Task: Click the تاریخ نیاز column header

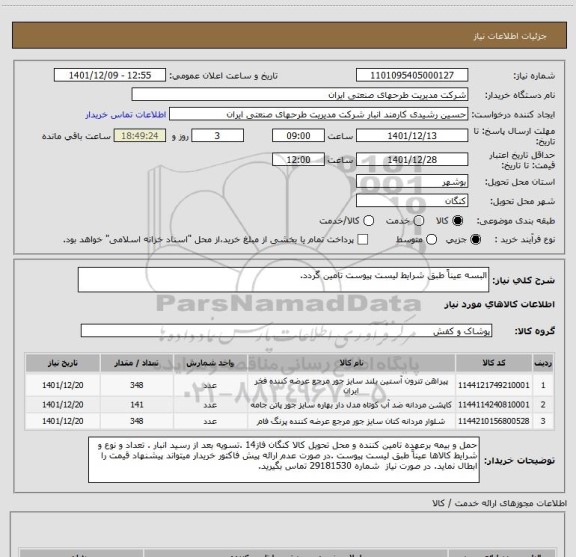Action: coord(62,363)
